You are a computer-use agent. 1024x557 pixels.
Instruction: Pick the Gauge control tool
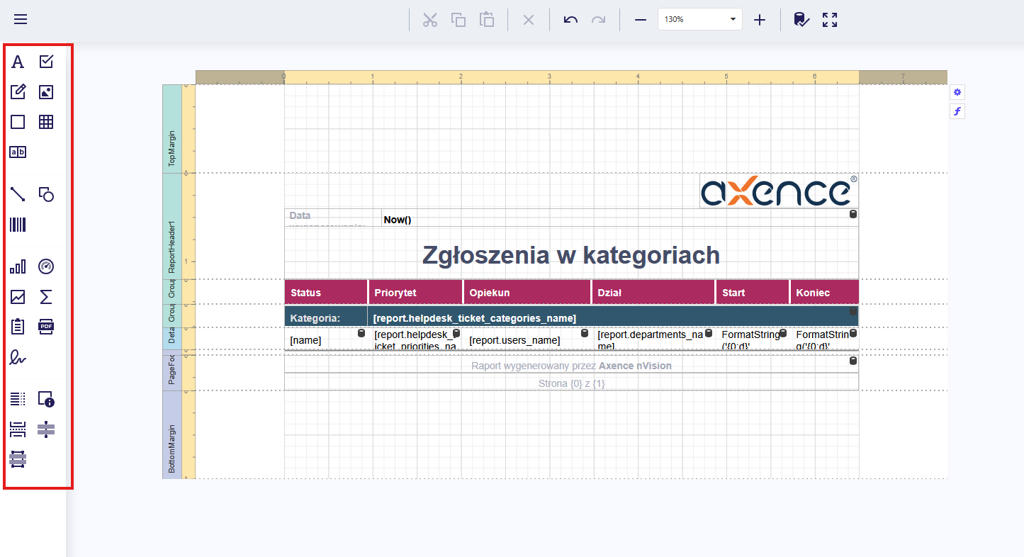coord(46,267)
